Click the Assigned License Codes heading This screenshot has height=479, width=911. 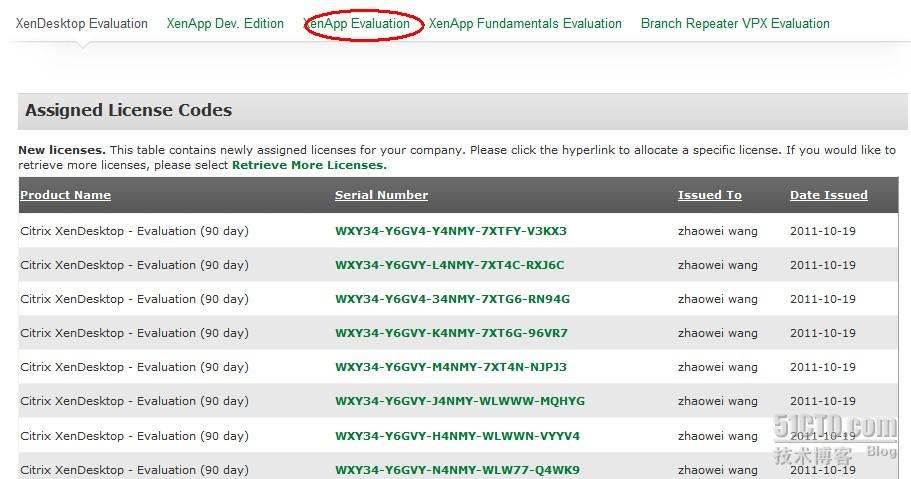coord(128,111)
